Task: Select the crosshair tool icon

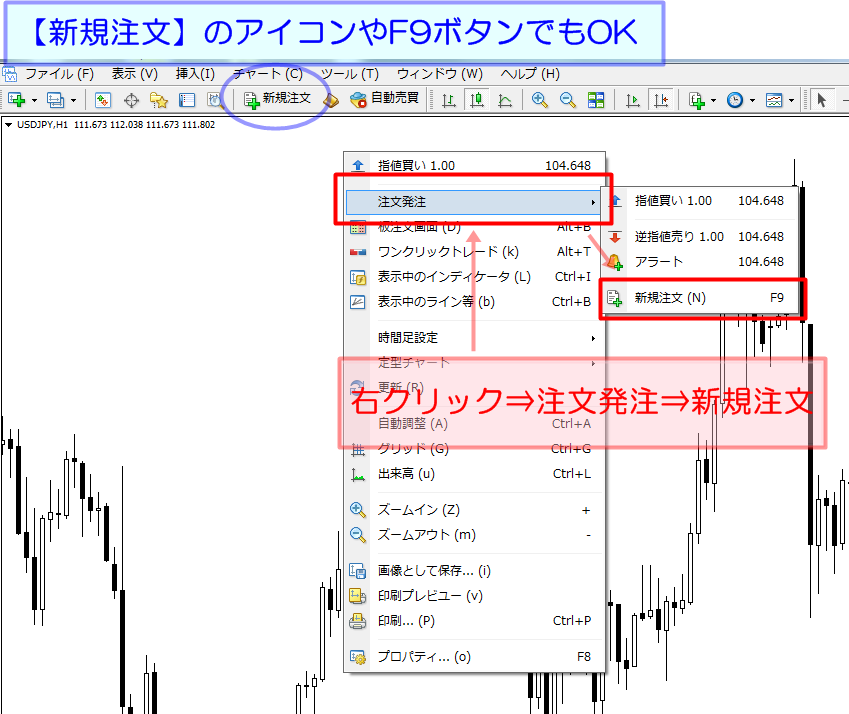Action: pos(131,100)
